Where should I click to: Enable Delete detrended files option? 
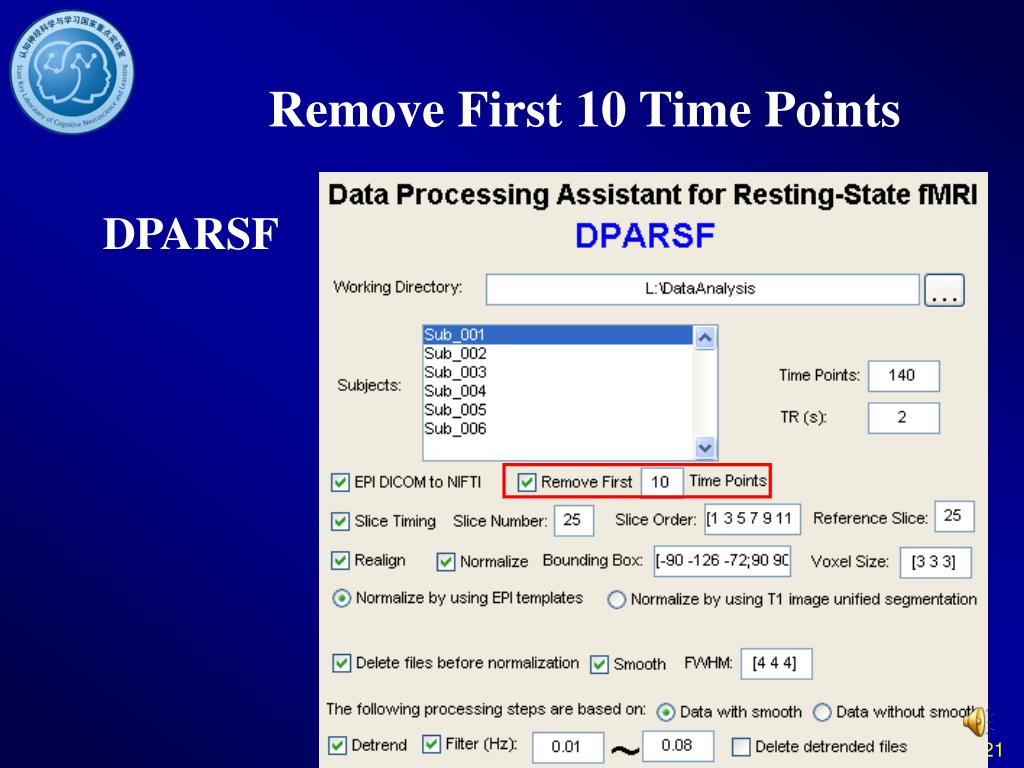click(x=741, y=746)
